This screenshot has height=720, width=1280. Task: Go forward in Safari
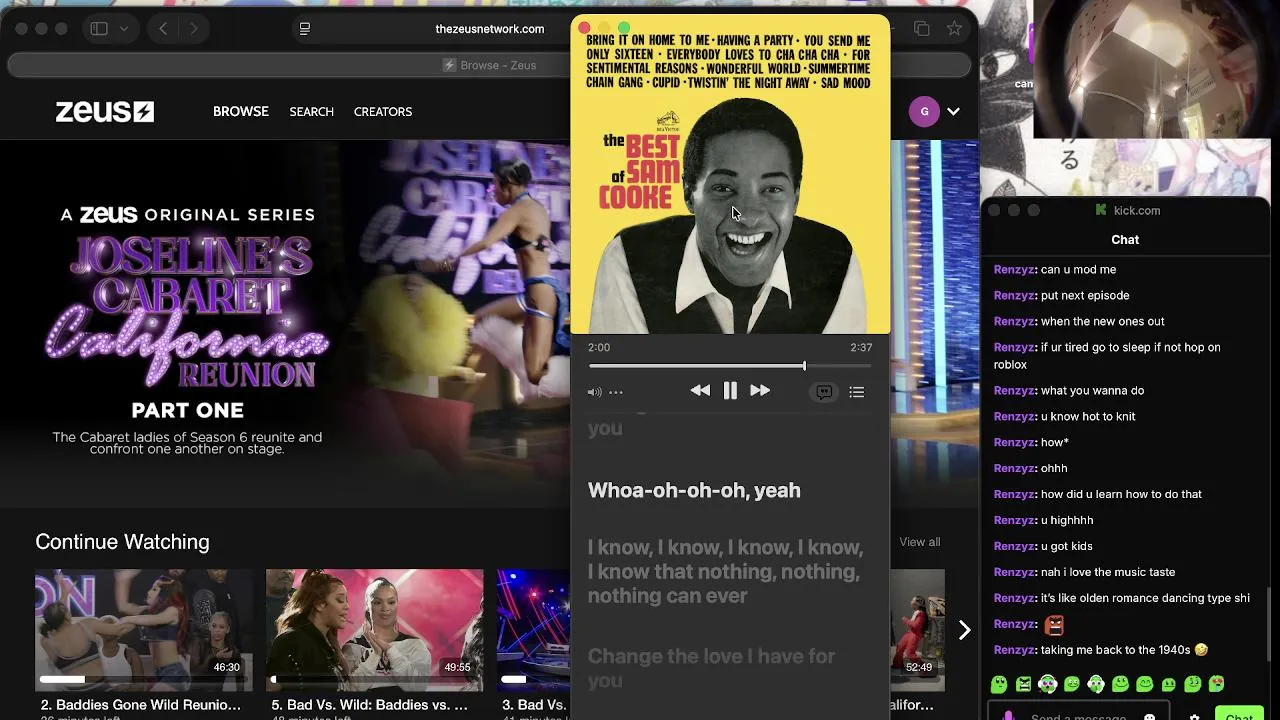[193, 29]
